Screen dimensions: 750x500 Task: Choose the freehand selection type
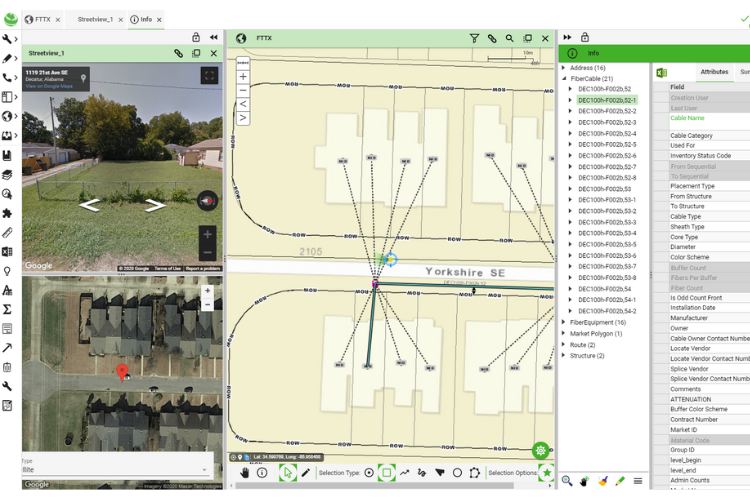[422, 473]
